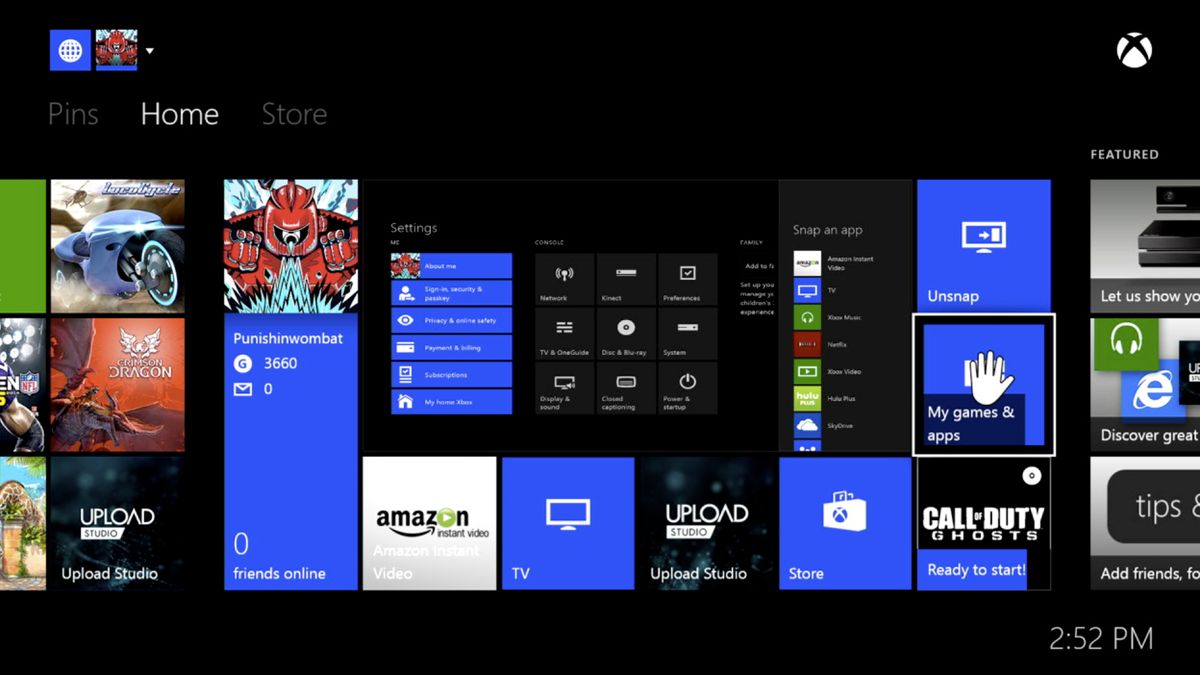Expand the account profile dropdown arrow
This screenshot has height=675, width=1200.
click(x=148, y=50)
